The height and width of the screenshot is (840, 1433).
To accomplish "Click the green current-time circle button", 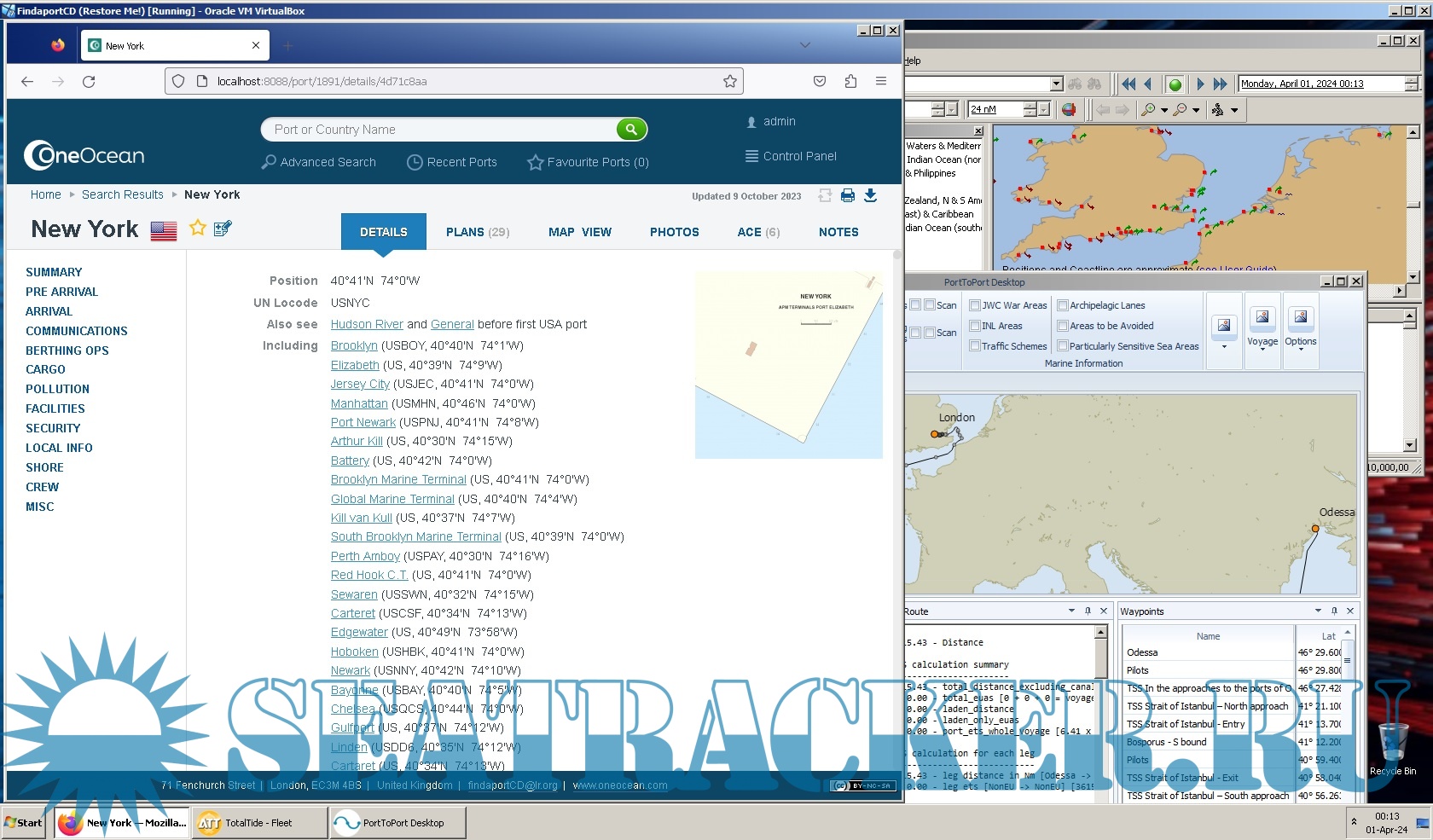I will [x=1175, y=84].
